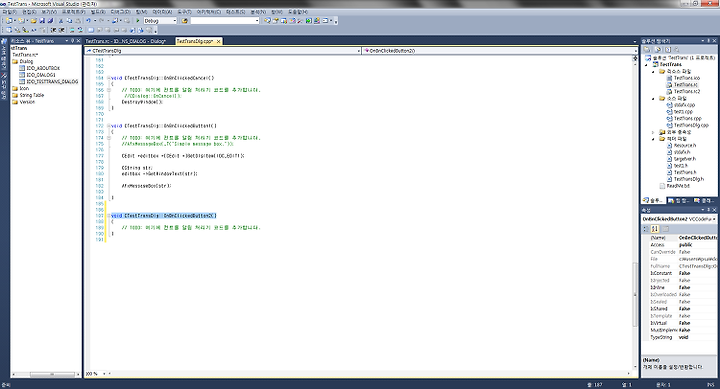Click the Navigate Backward toolbar icon
This screenshot has width=720, height=389.
114,21
